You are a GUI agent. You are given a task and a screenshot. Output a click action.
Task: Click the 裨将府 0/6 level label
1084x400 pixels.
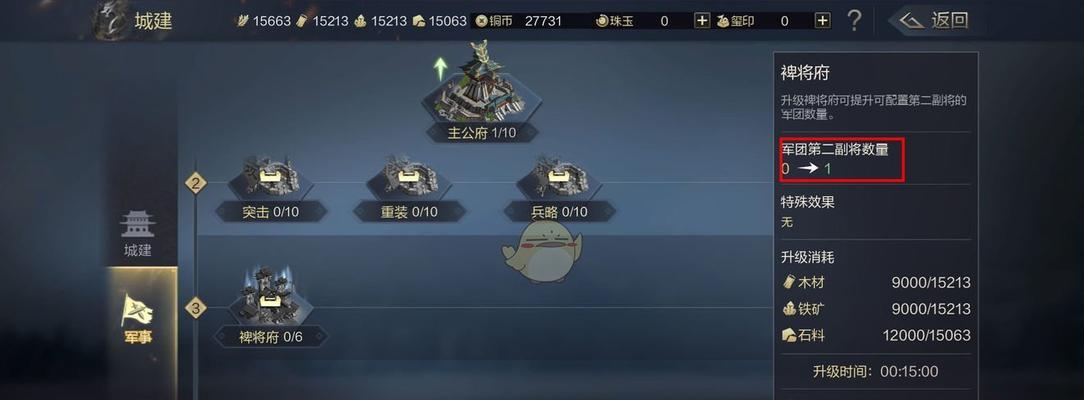tap(270, 337)
